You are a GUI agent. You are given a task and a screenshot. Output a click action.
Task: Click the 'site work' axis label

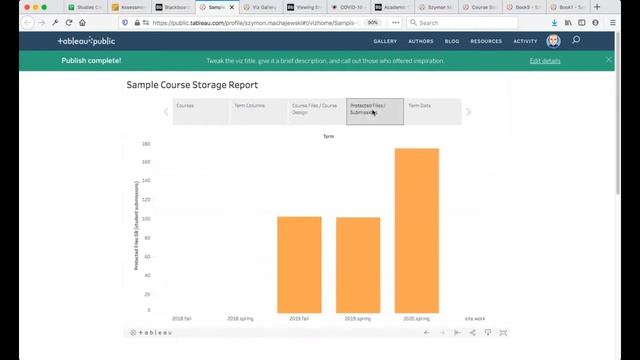tap(475, 318)
